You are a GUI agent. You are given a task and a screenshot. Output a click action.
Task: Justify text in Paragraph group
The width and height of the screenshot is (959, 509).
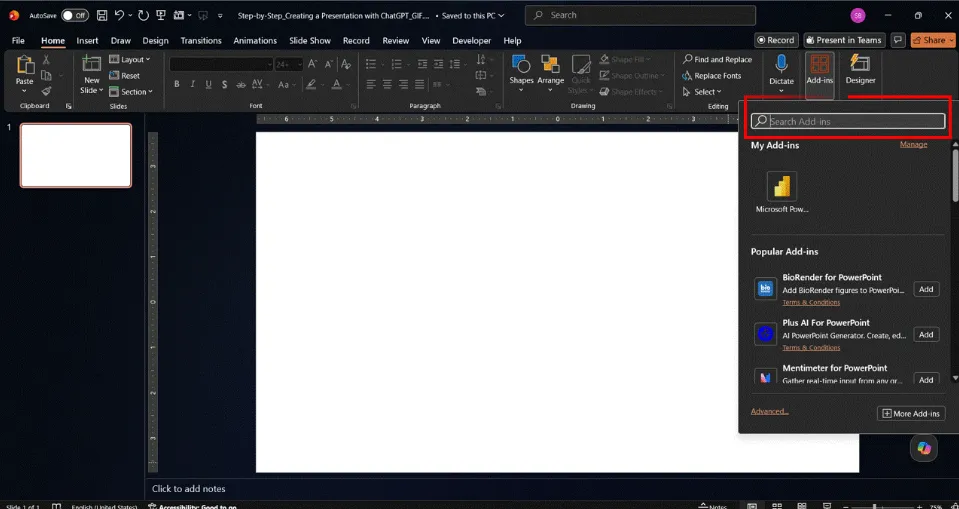419,84
